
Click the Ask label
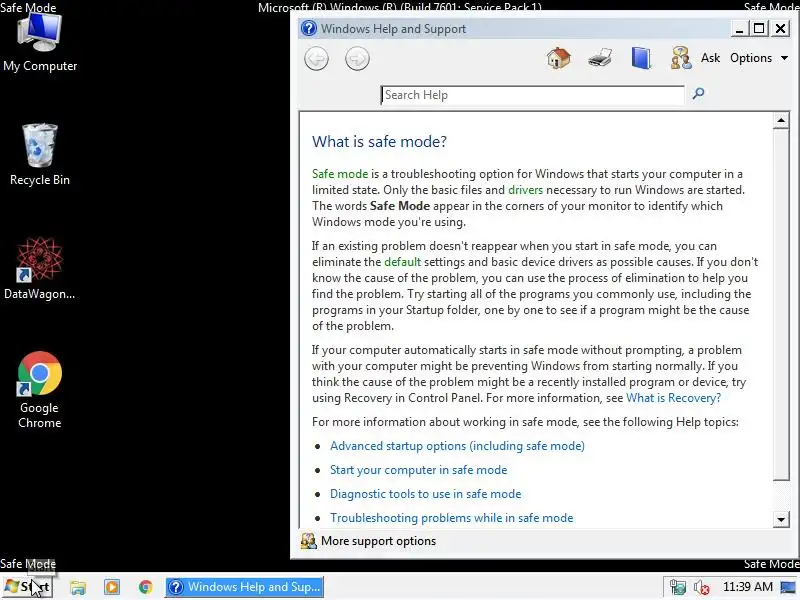(710, 58)
